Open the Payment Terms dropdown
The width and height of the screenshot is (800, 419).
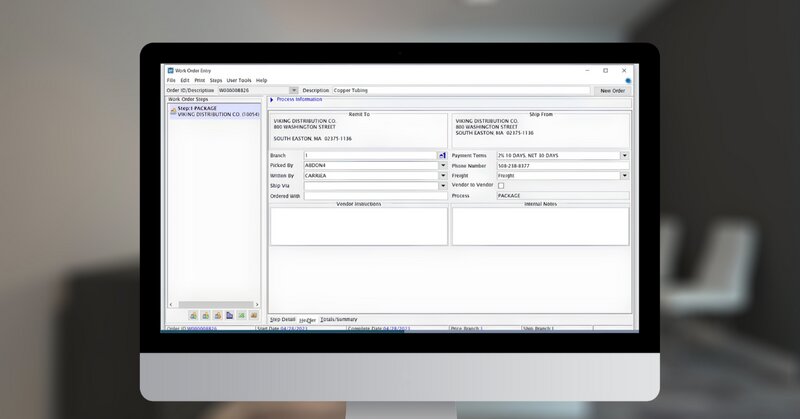point(624,155)
